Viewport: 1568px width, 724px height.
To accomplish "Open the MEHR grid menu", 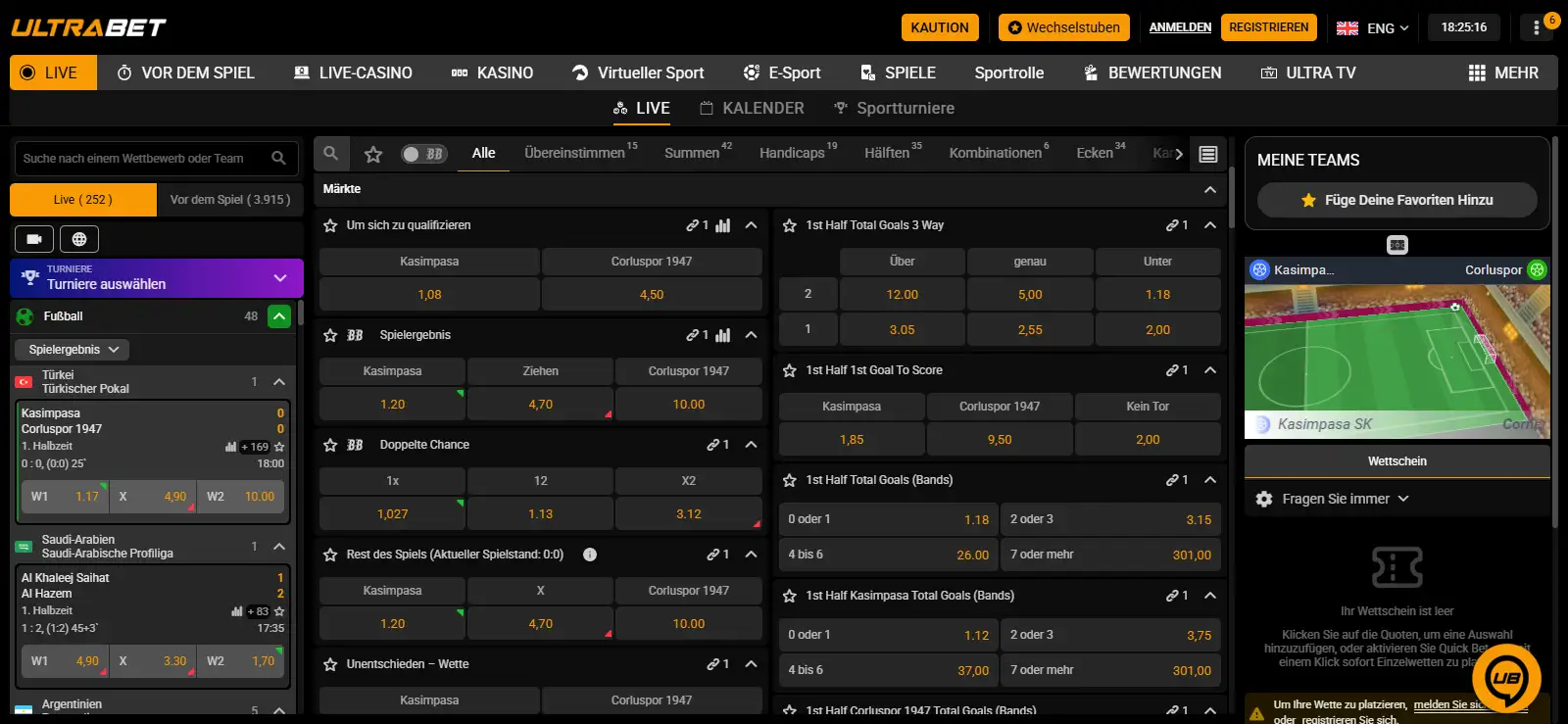I will coord(1503,72).
